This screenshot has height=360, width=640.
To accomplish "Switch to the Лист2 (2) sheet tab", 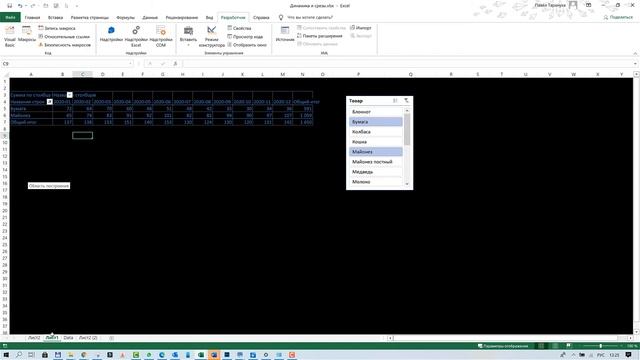I will [x=88, y=338].
